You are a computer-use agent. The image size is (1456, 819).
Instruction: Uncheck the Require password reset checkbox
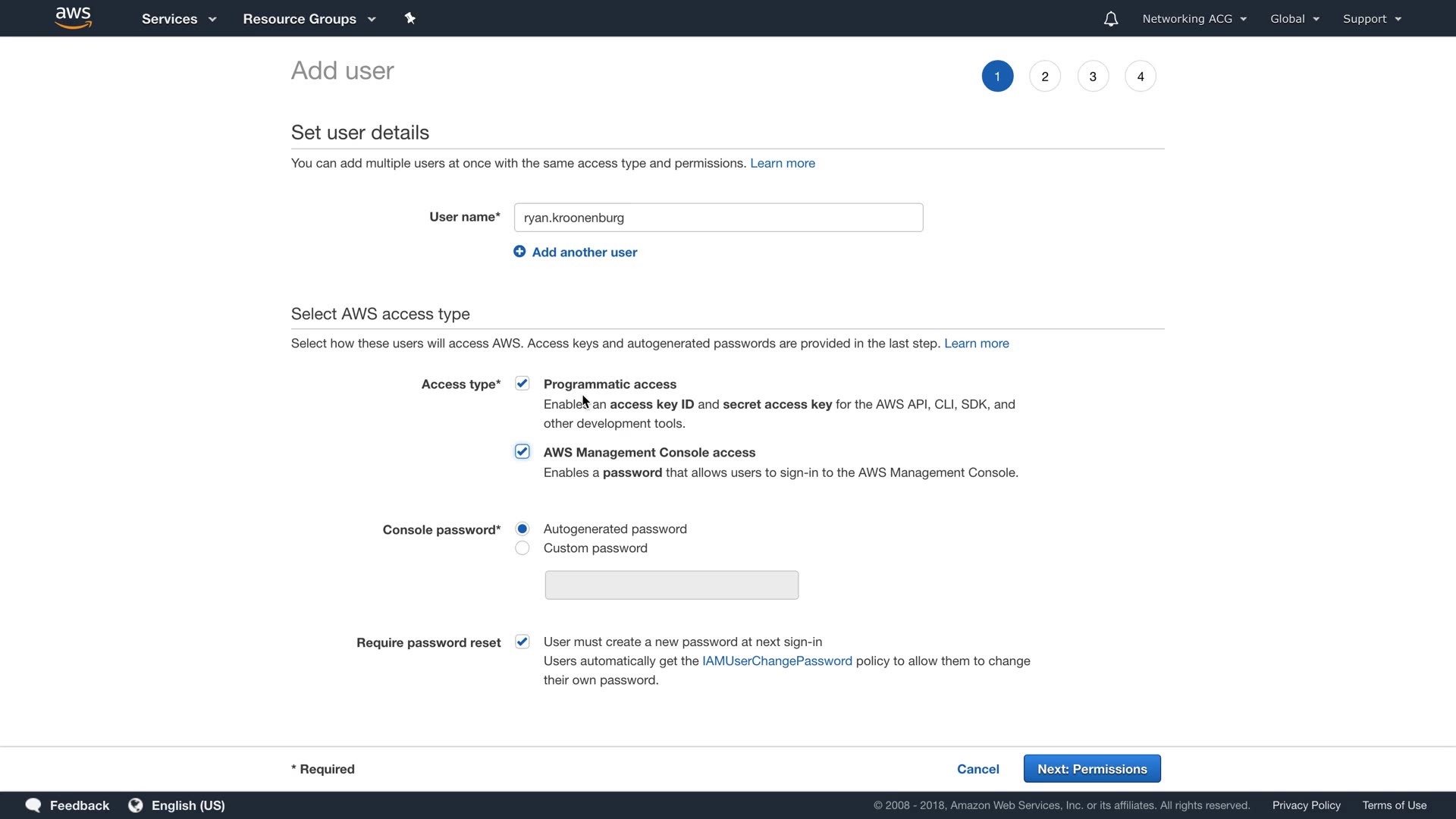point(522,642)
